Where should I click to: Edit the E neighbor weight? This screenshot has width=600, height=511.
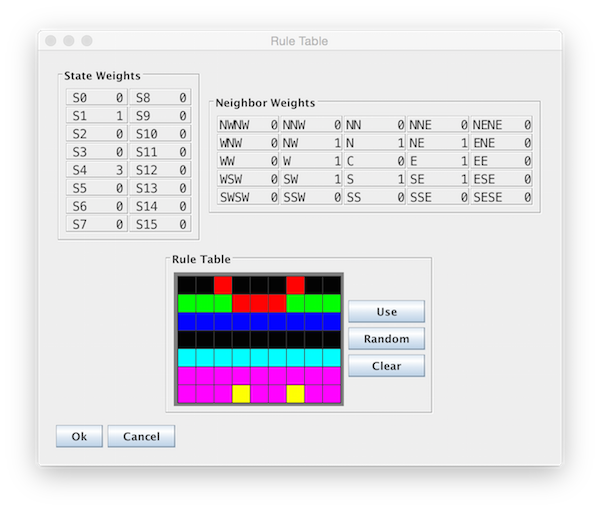point(438,161)
